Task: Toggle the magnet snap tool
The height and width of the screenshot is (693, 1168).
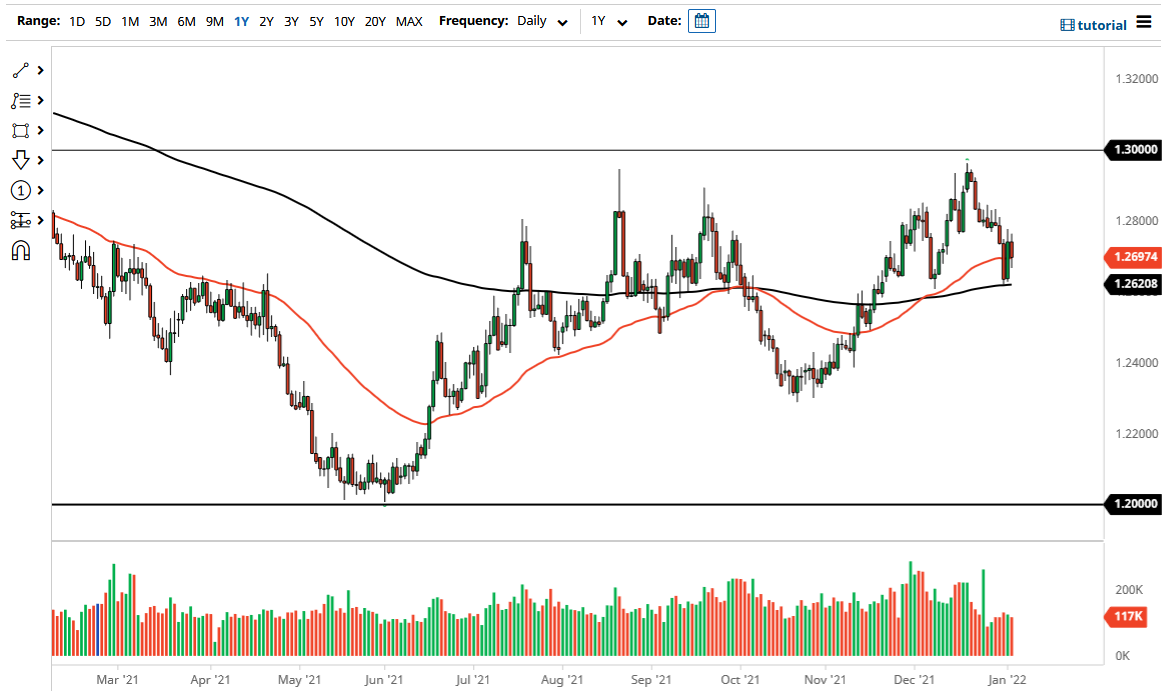Action: pyautogui.click(x=18, y=252)
